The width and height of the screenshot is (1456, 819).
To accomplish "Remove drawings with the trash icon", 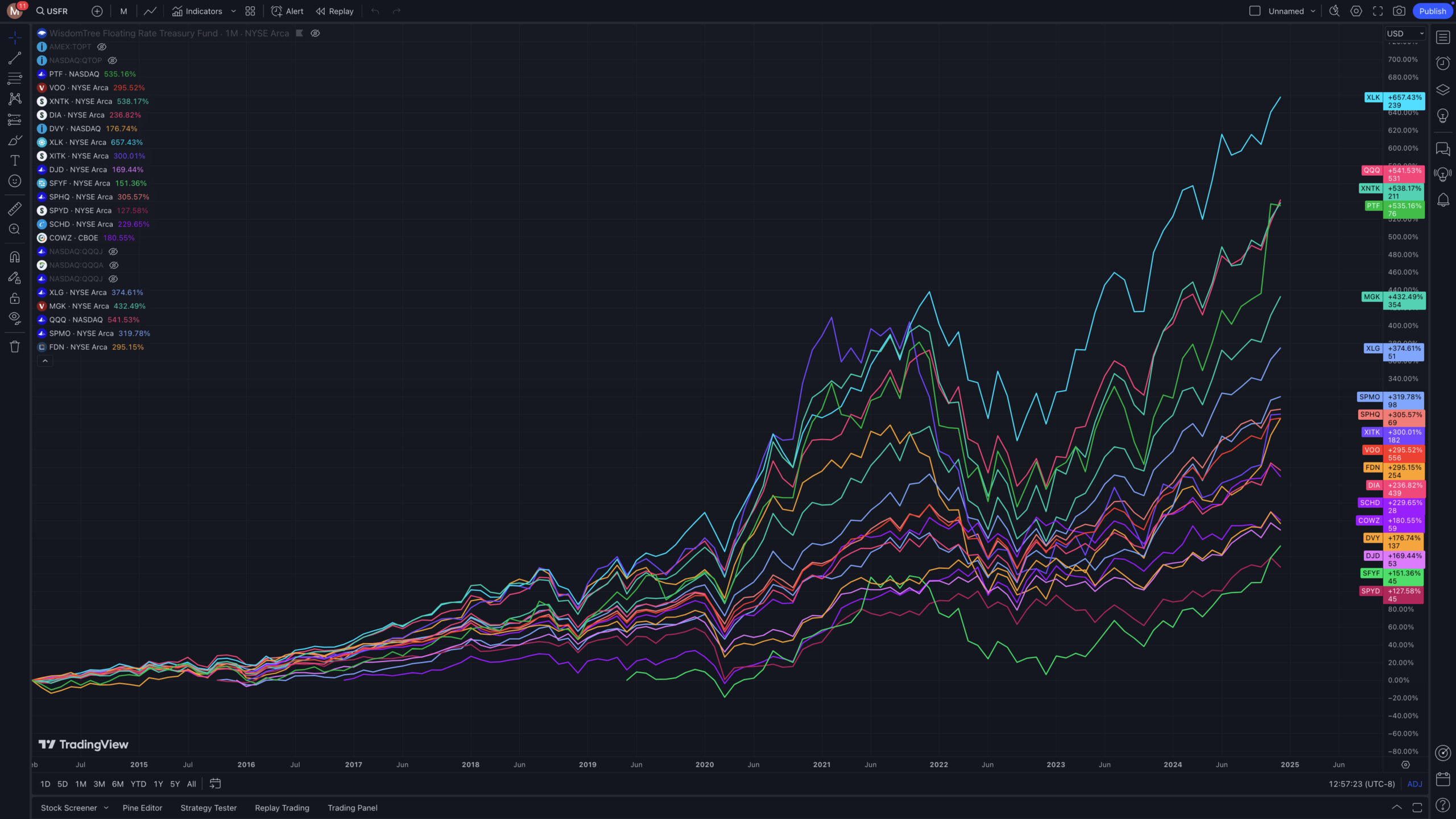I will [15, 346].
